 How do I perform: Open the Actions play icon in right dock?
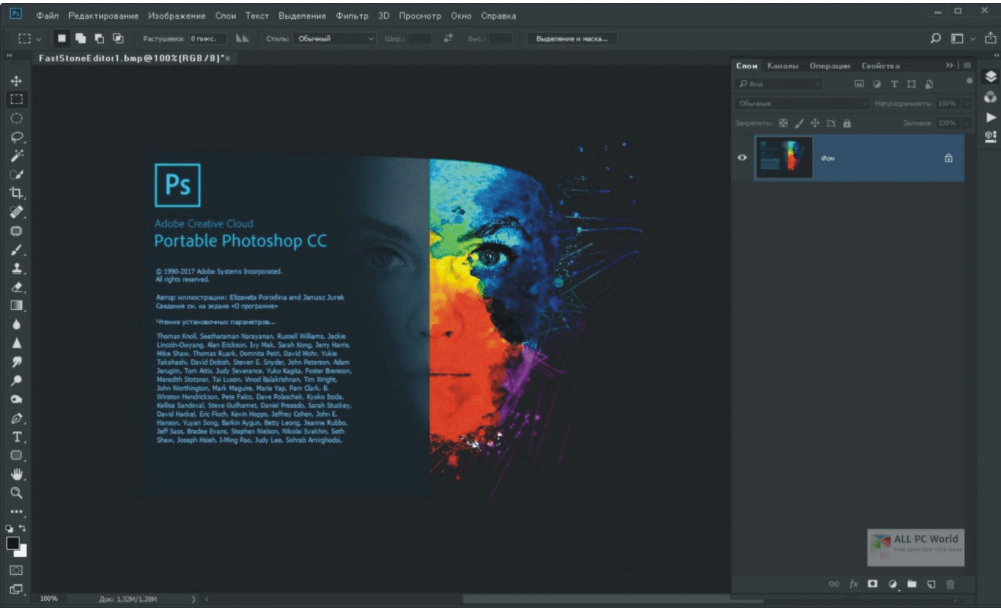point(990,117)
